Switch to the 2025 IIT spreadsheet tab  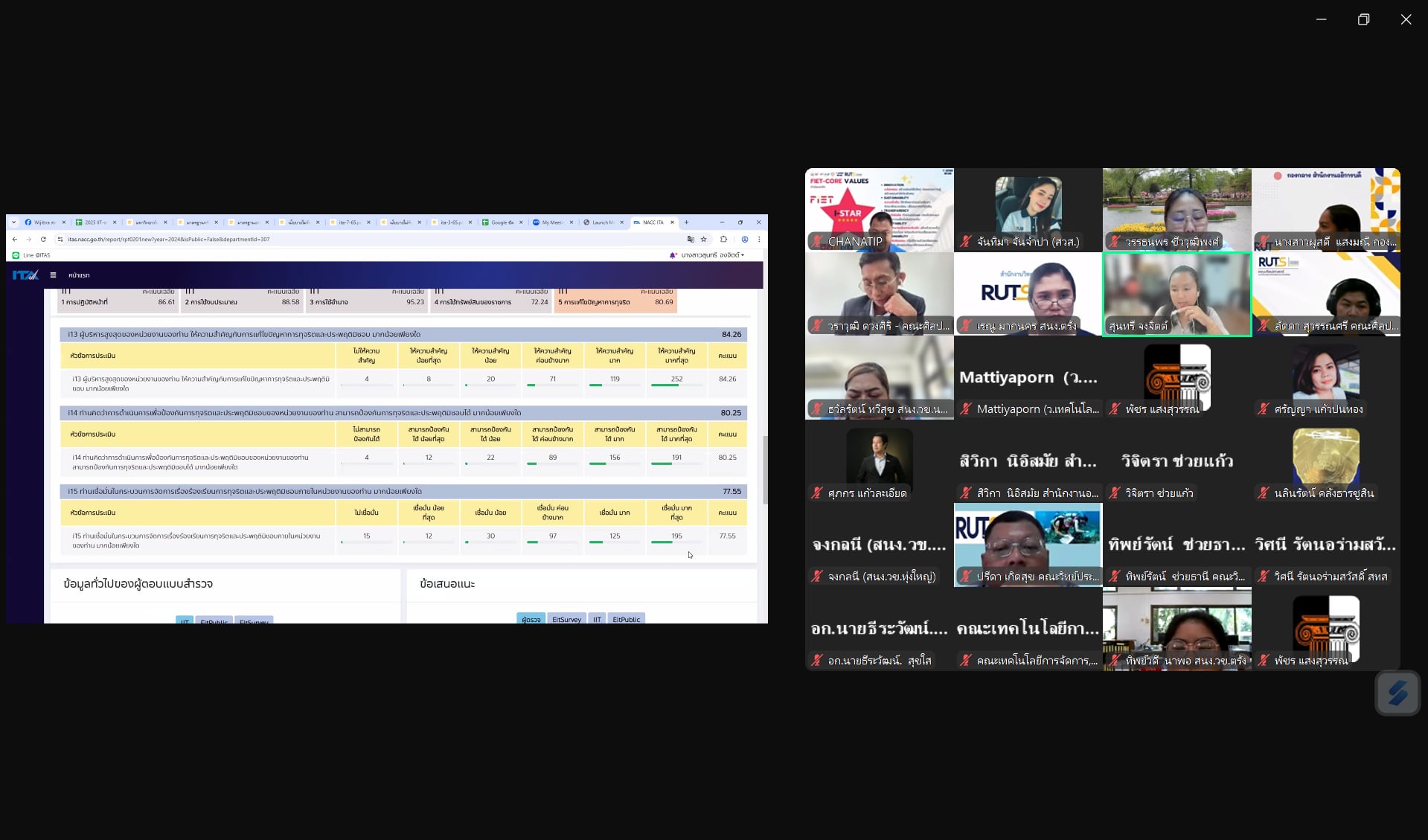click(96, 222)
